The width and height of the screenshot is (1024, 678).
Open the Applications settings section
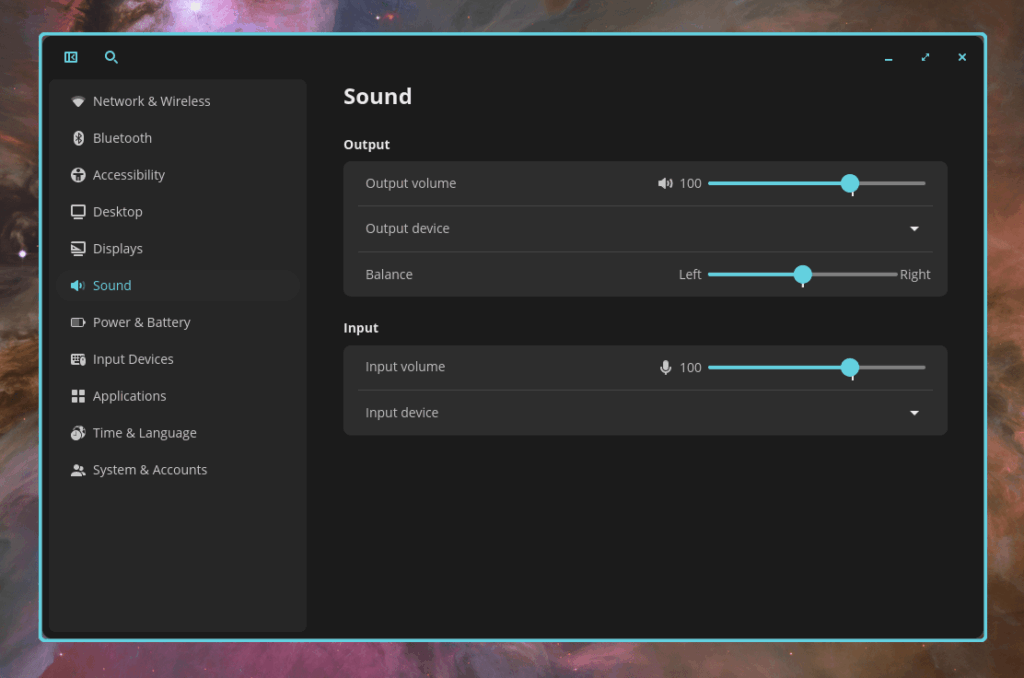[x=129, y=396]
